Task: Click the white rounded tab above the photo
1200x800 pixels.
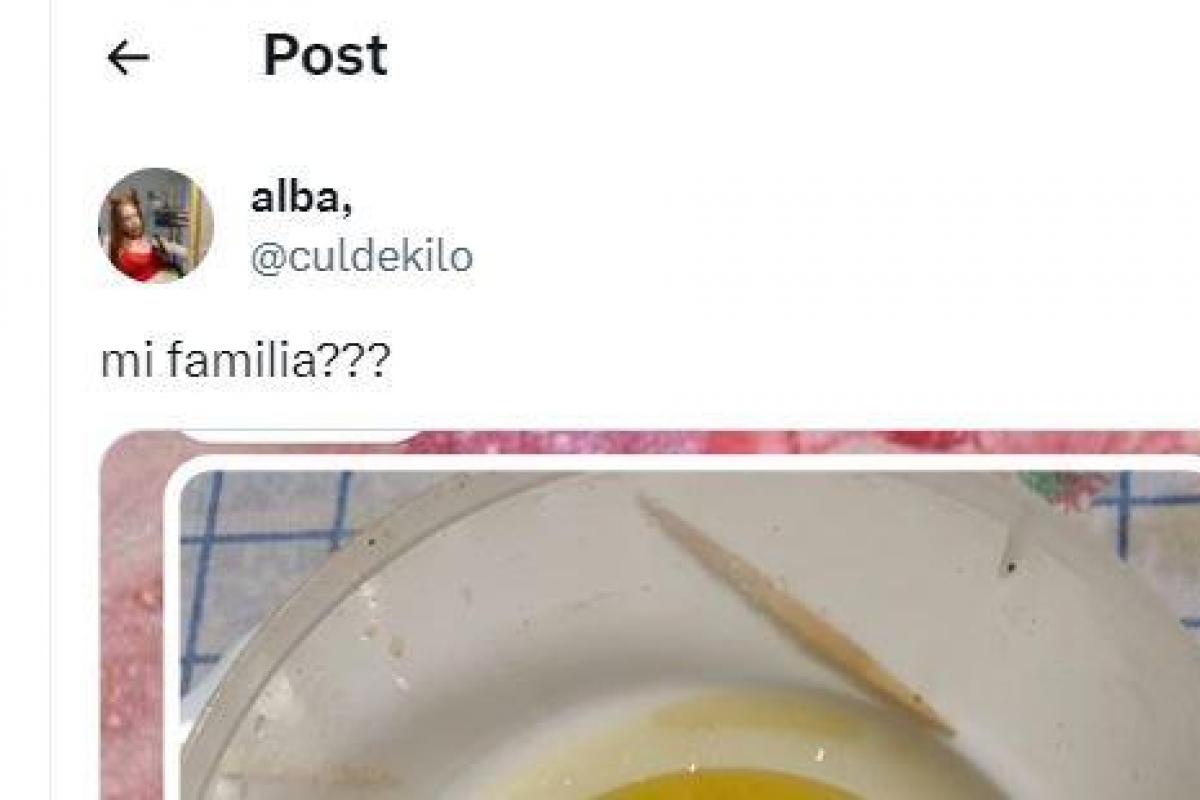Action: [x=300, y=436]
